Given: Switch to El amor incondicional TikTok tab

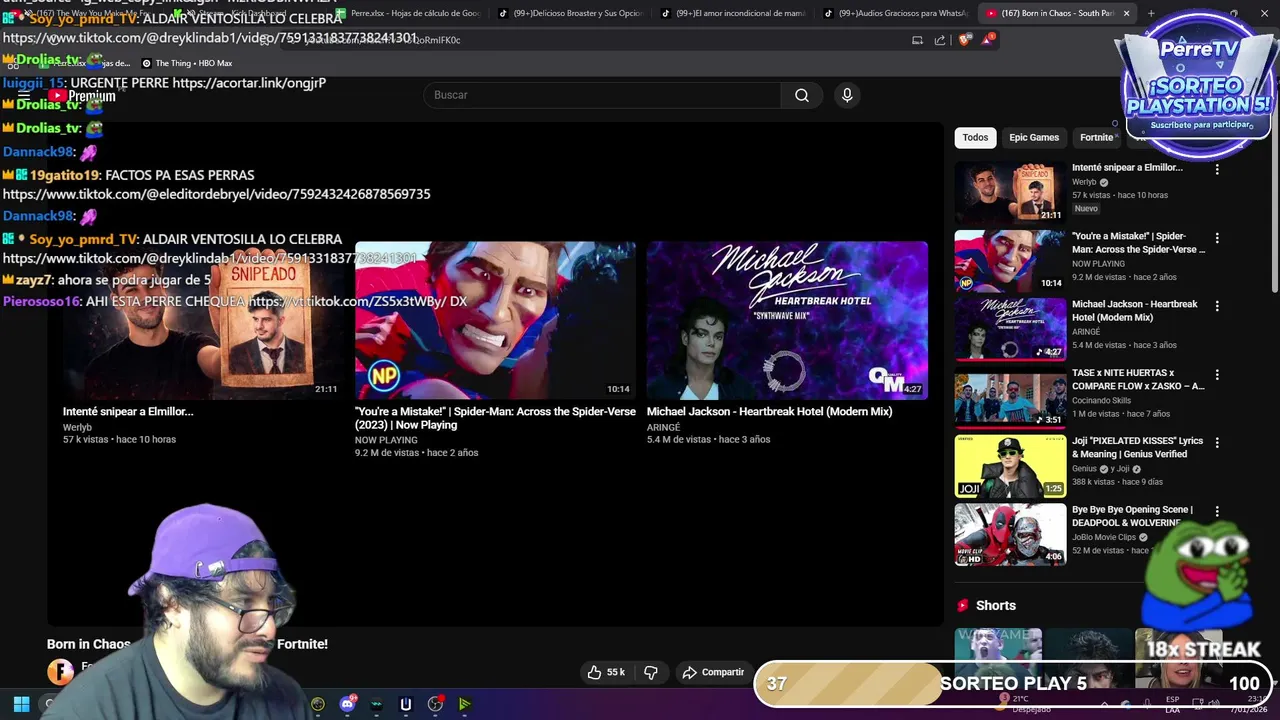Looking at the screenshot, I should coord(733,13).
